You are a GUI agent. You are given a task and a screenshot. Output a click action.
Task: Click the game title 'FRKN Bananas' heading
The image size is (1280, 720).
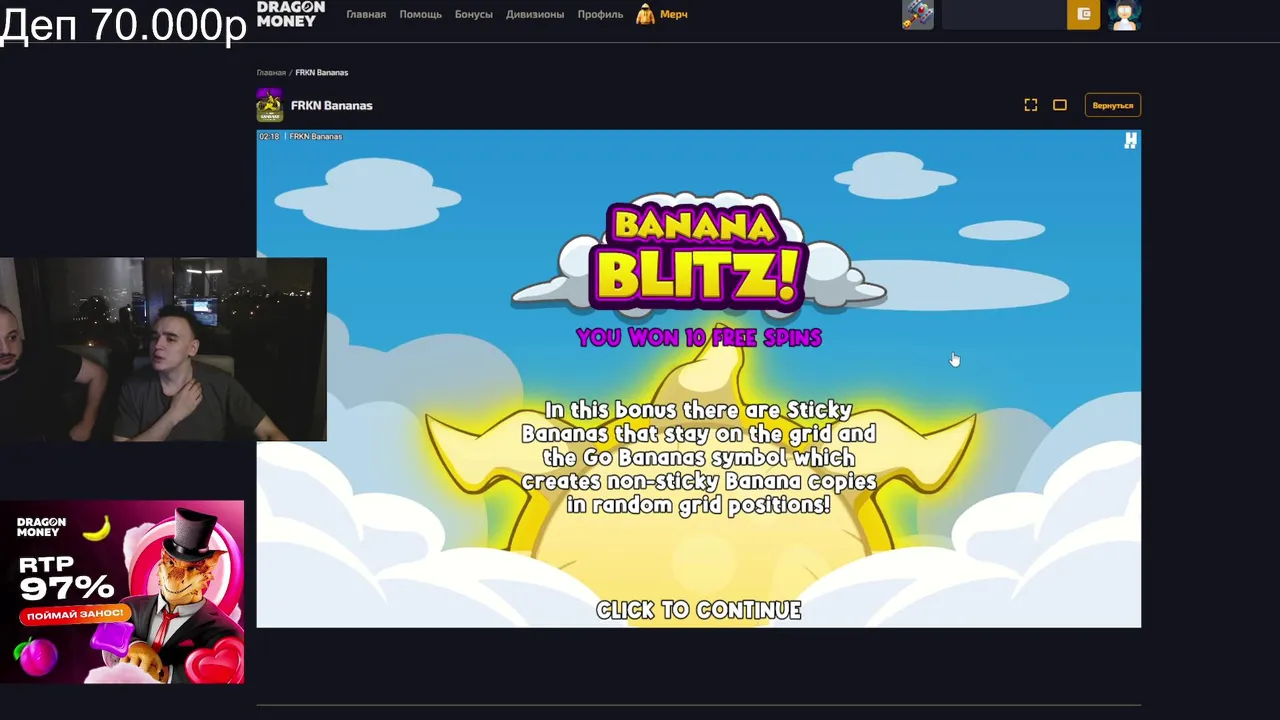click(332, 105)
